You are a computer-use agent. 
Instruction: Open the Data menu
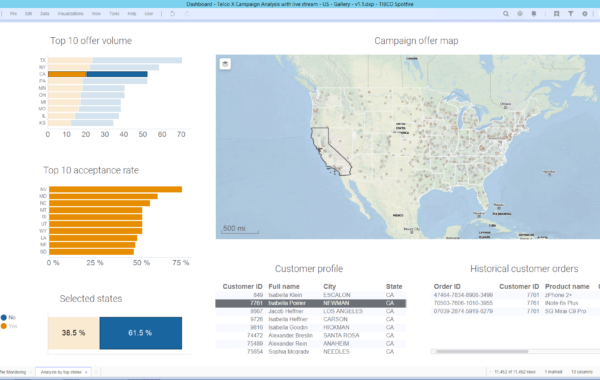tap(45, 13)
